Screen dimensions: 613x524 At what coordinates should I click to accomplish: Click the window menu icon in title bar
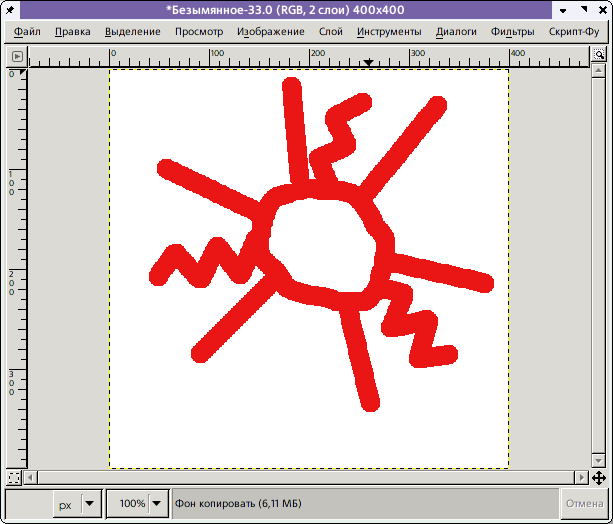11,10
